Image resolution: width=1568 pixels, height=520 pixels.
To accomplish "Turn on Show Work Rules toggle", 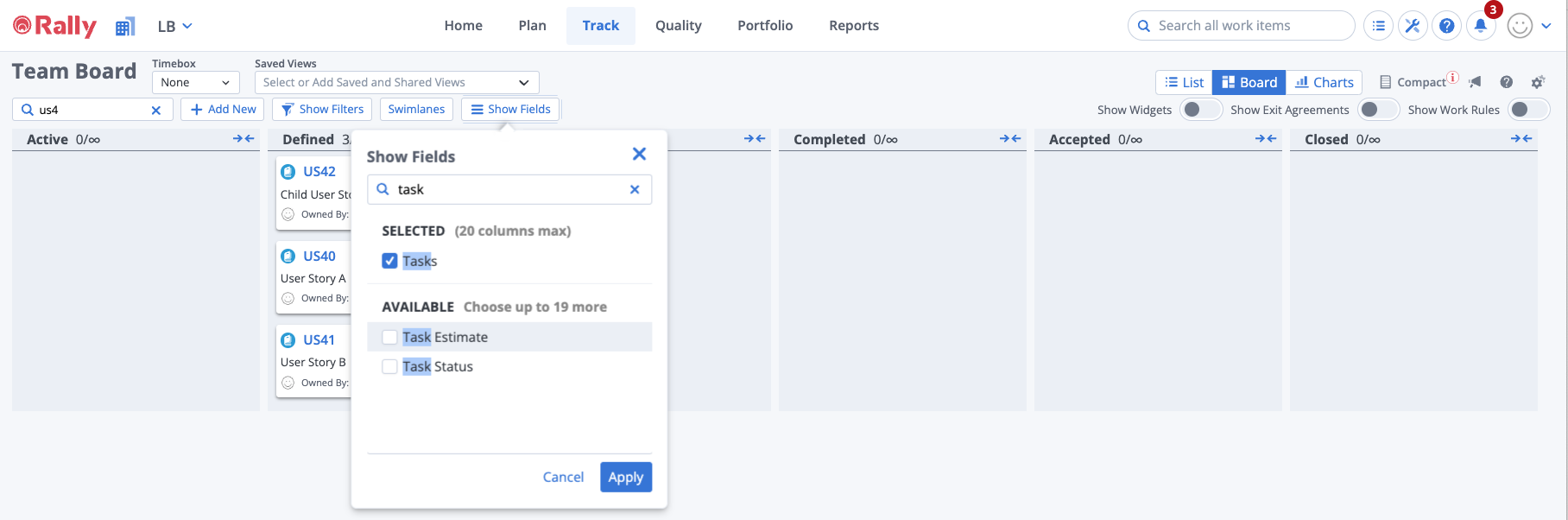I will click(x=1528, y=110).
